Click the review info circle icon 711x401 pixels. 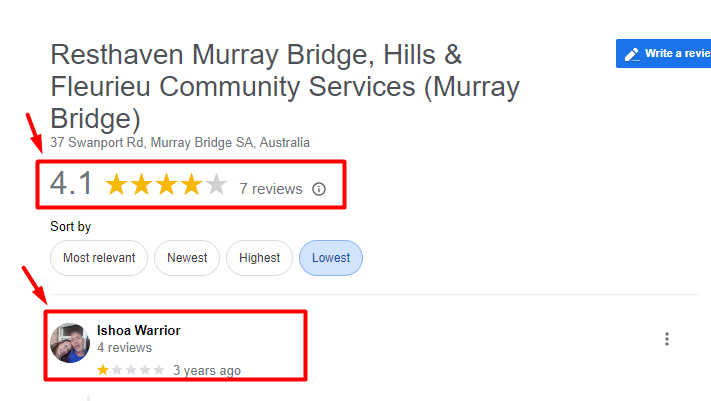pos(319,189)
